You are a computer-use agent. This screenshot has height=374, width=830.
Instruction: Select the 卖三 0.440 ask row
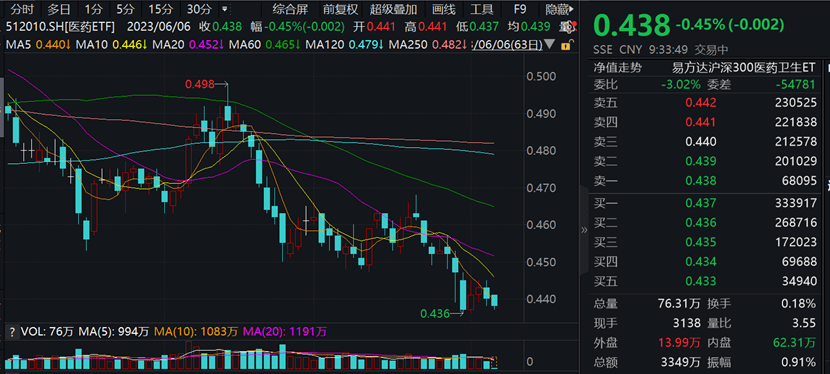[705, 142]
